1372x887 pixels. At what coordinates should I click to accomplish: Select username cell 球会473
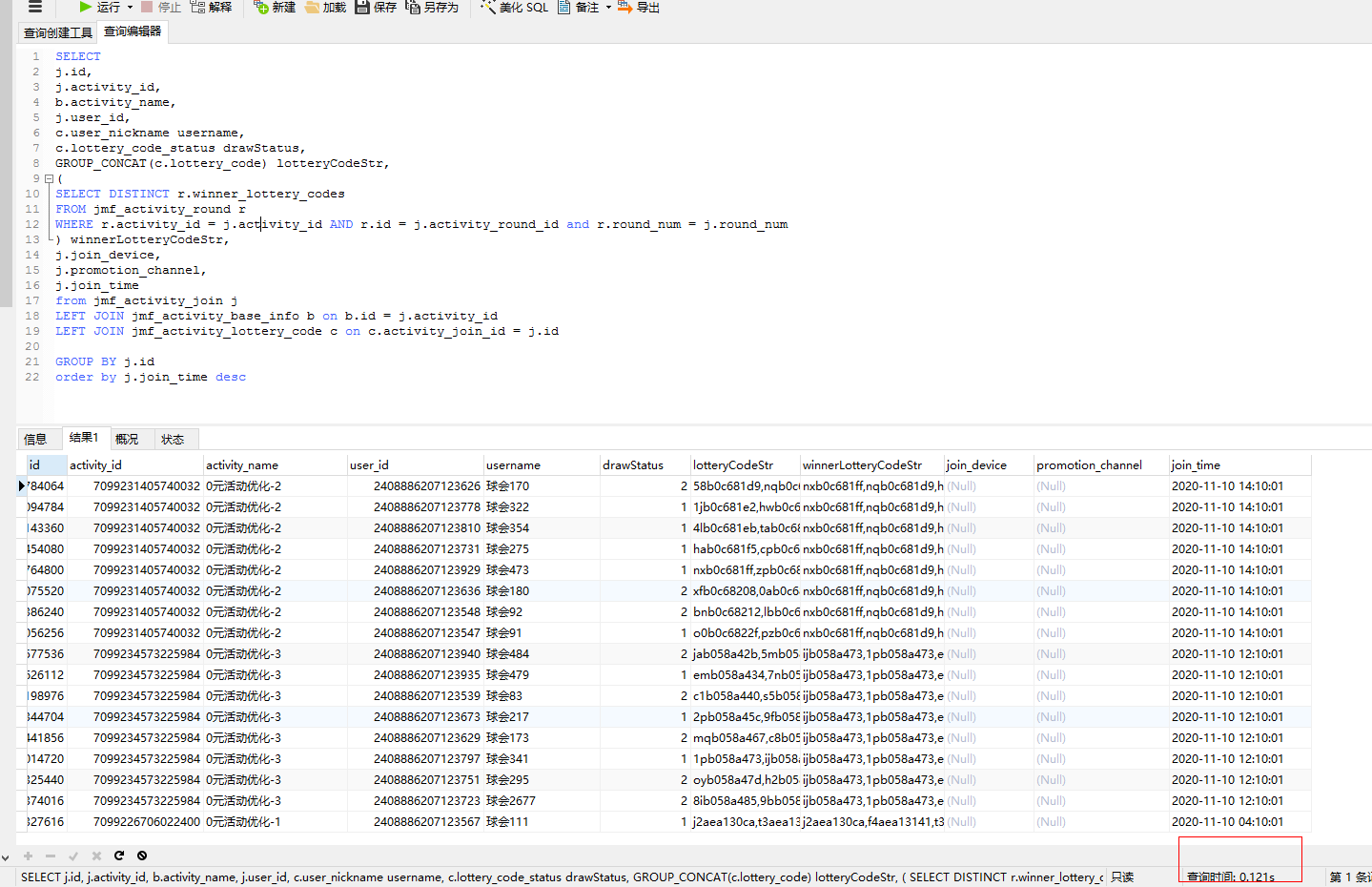click(542, 570)
